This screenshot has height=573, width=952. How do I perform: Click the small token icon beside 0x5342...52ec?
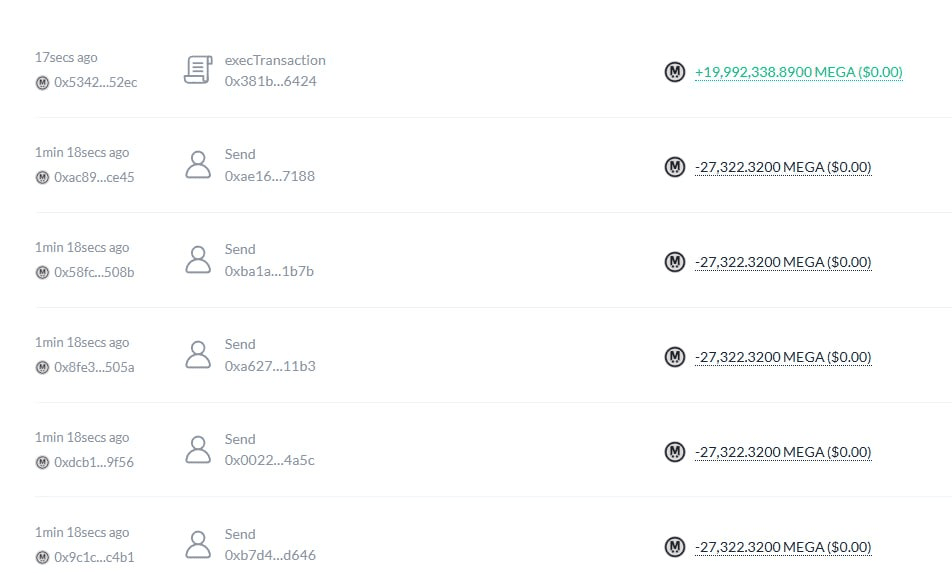[x=42, y=82]
